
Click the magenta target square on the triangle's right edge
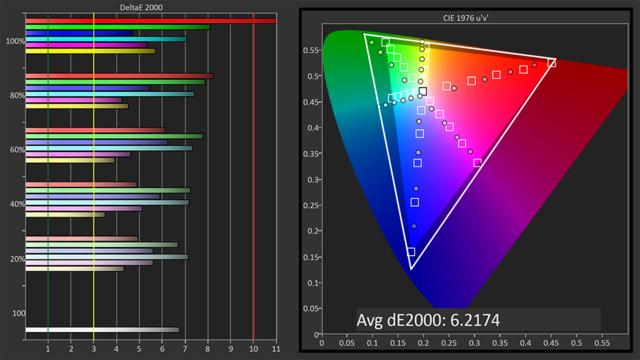coord(477,163)
